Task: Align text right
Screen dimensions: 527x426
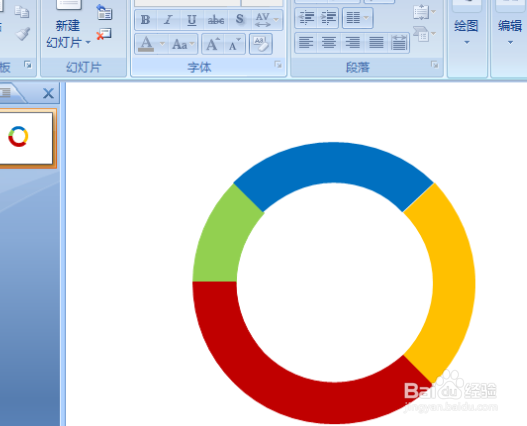Action: pos(352,43)
